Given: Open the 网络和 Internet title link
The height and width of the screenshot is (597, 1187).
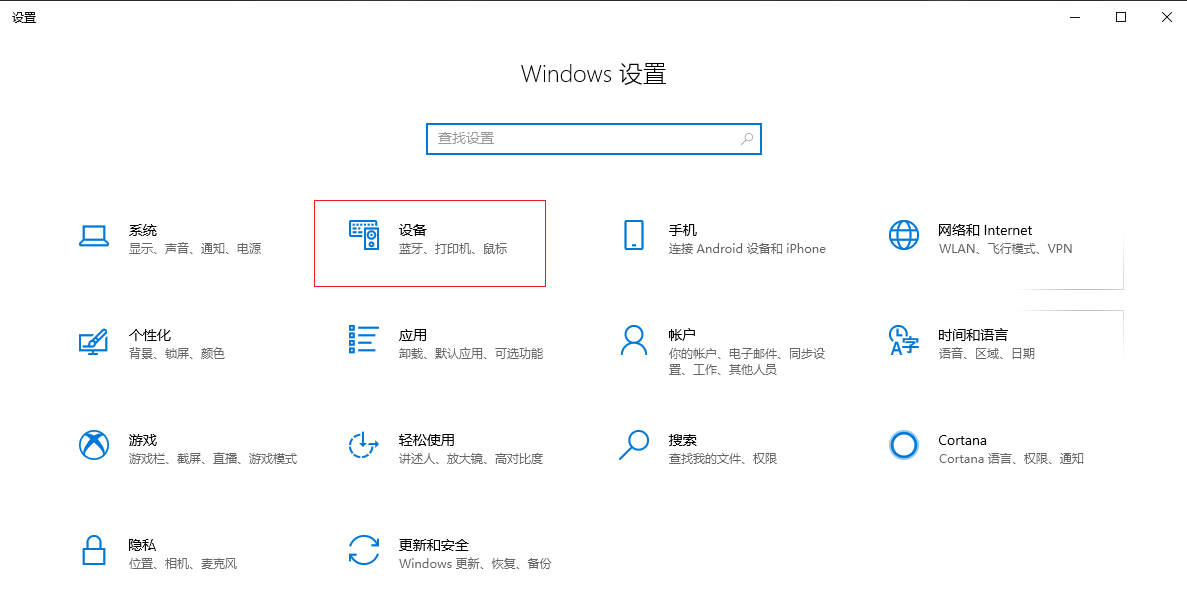Looking at the screenshot, I should 984,230.
